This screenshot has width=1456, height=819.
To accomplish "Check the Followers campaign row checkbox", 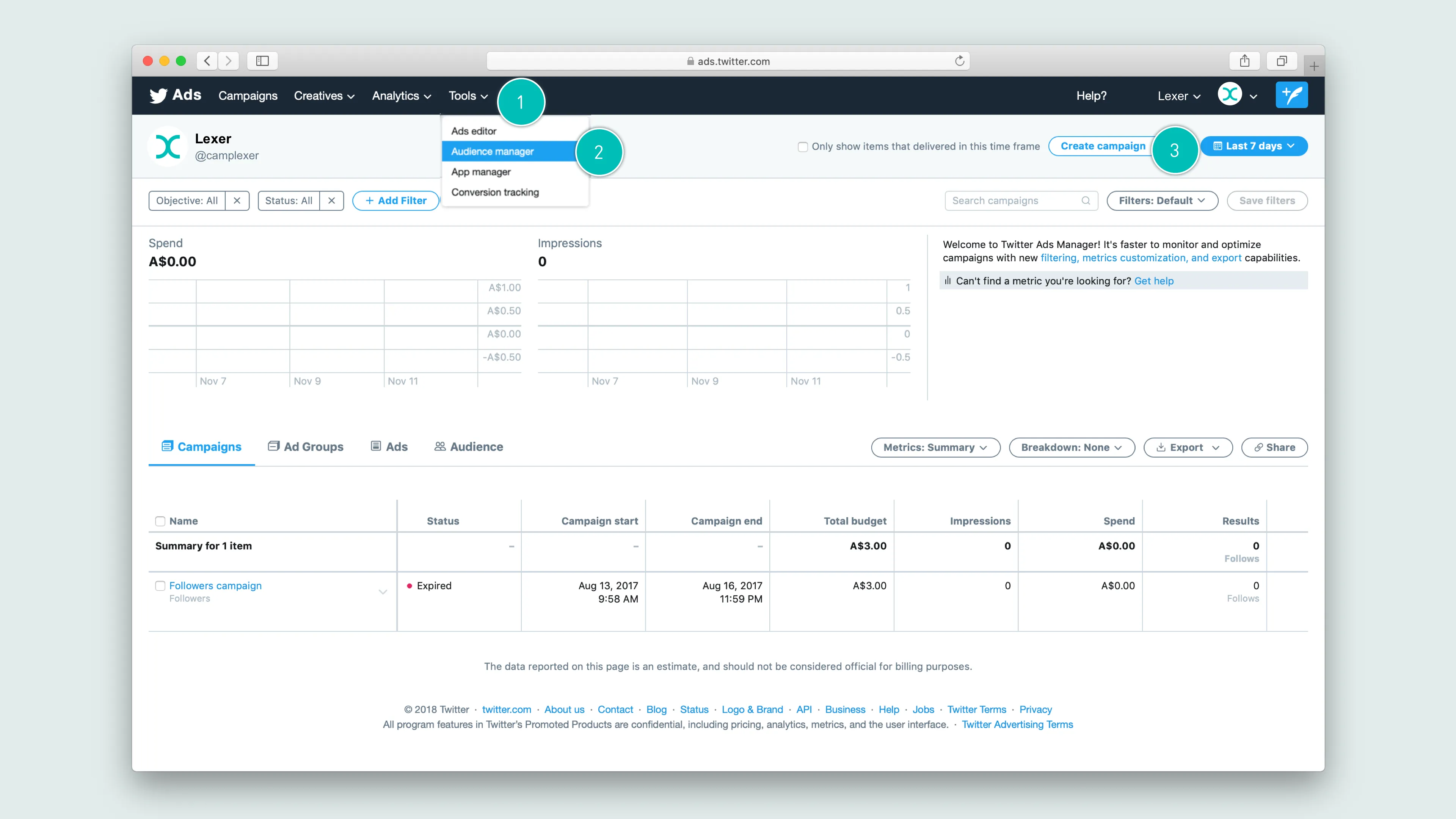I will 160,585.
